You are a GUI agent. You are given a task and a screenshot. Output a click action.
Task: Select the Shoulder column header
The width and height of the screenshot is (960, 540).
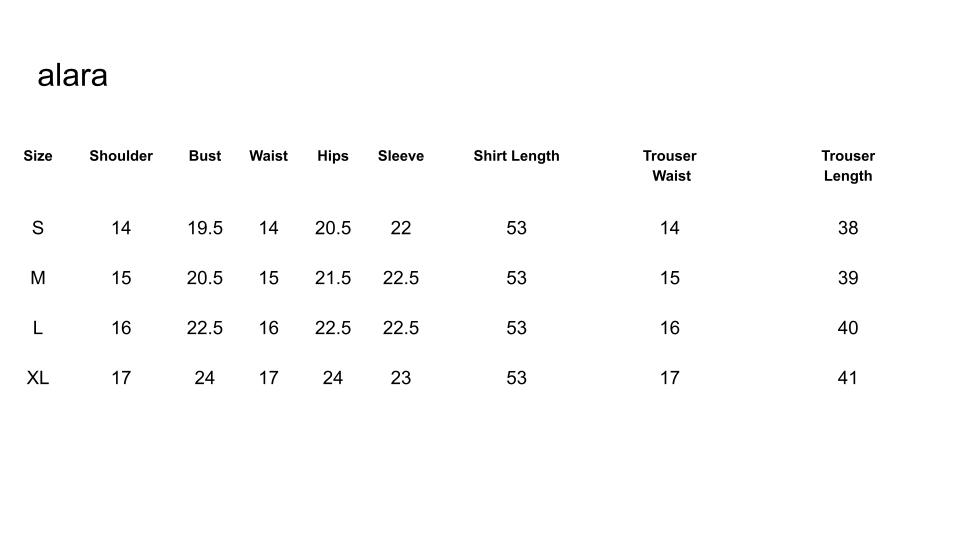pyautogui.click(x=121, y=156)
